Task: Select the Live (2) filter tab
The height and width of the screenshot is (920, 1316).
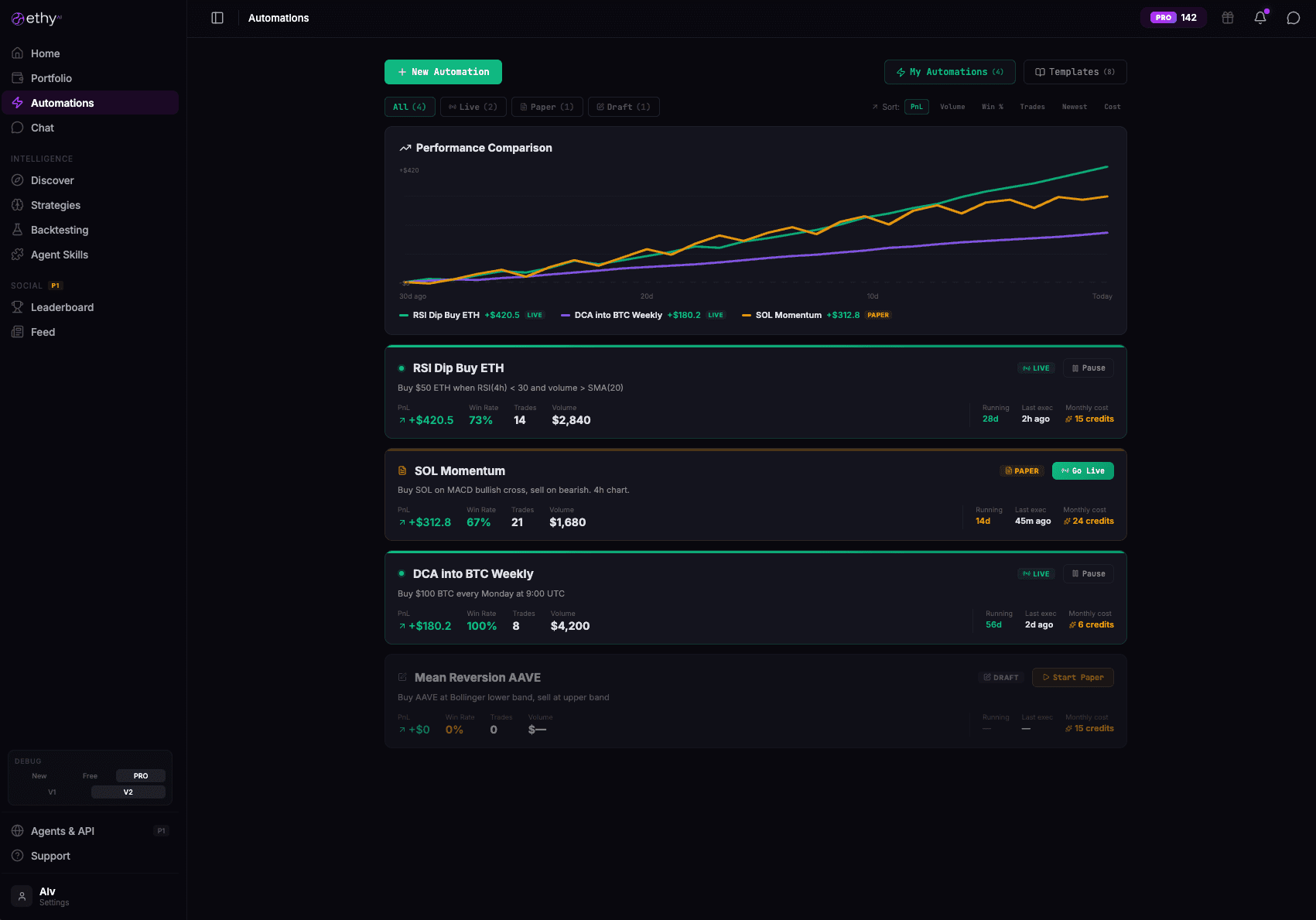Action: click(473, 107)
